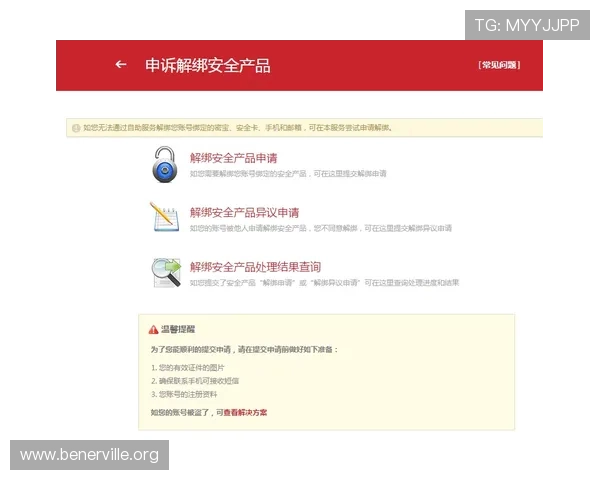Viewport: 600px width, 480px height.
Task: Click the description under 解绑安全产品异议申请
Action: 321,229
